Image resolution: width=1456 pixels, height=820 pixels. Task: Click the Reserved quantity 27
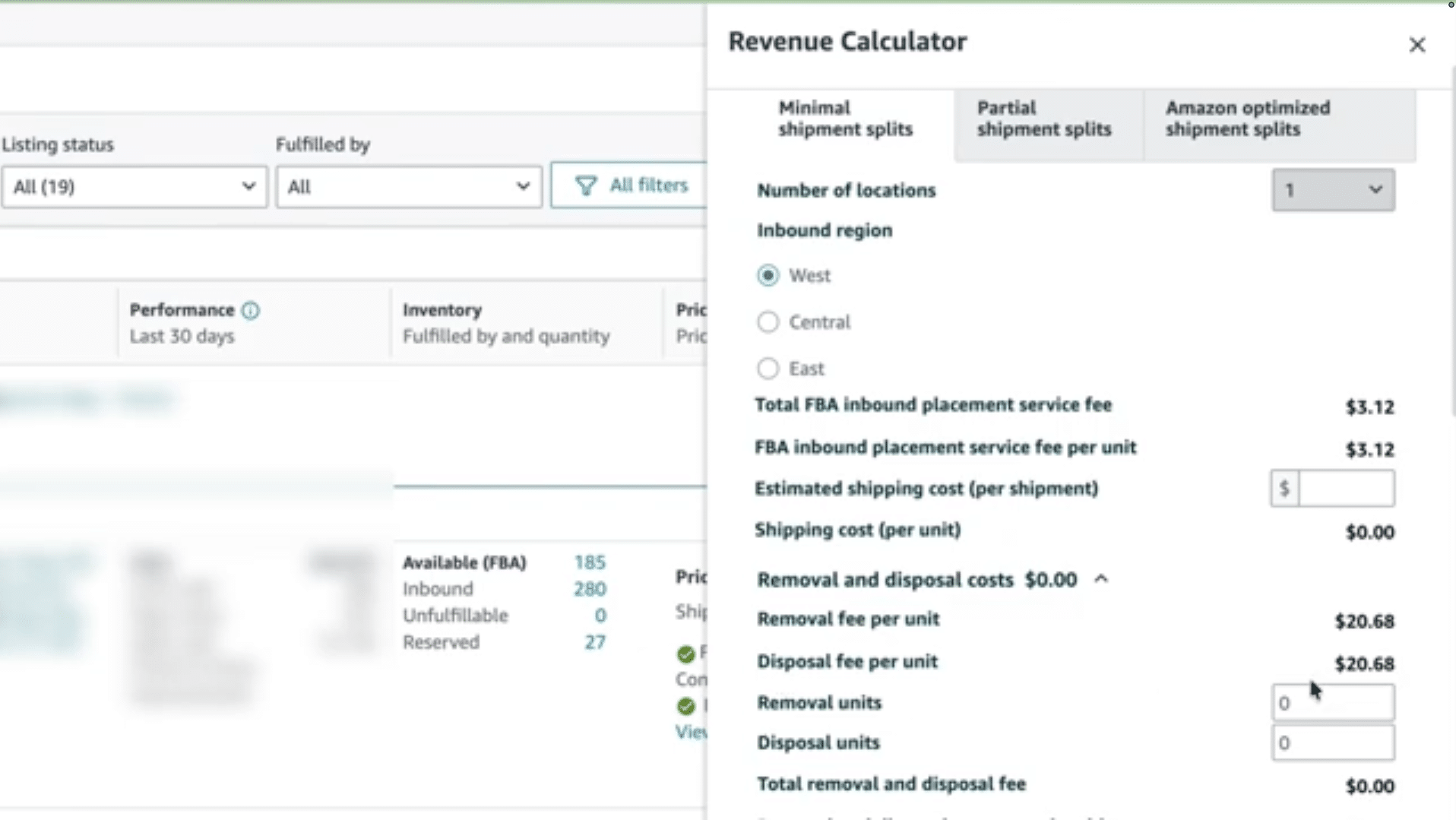point(595,642)
